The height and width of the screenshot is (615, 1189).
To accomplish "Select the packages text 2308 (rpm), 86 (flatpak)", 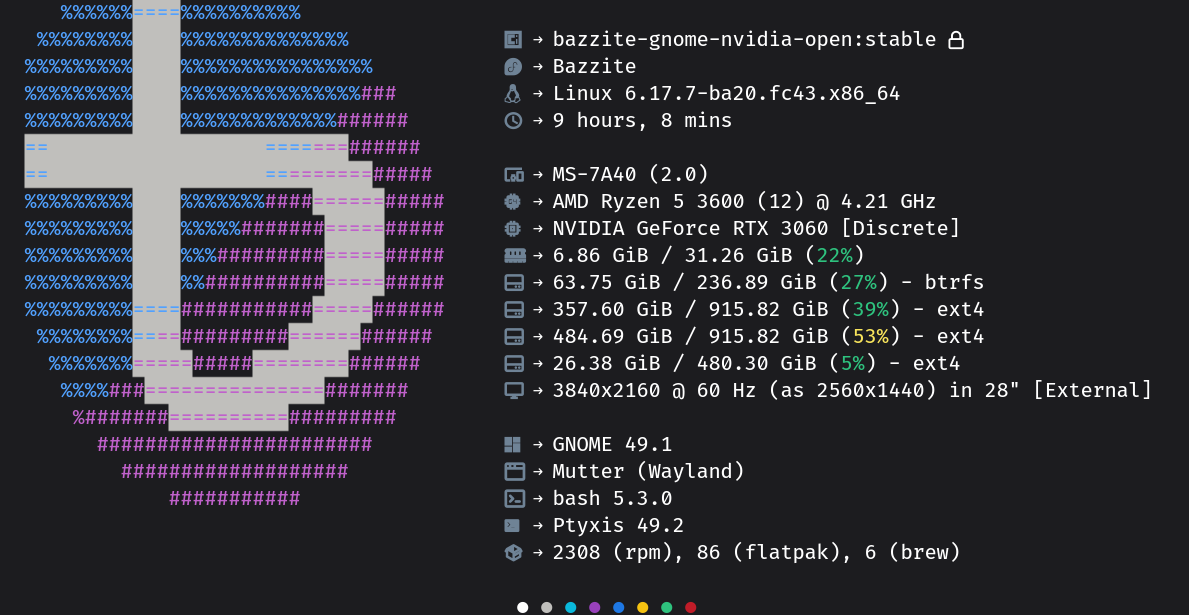I will [703, 553].
